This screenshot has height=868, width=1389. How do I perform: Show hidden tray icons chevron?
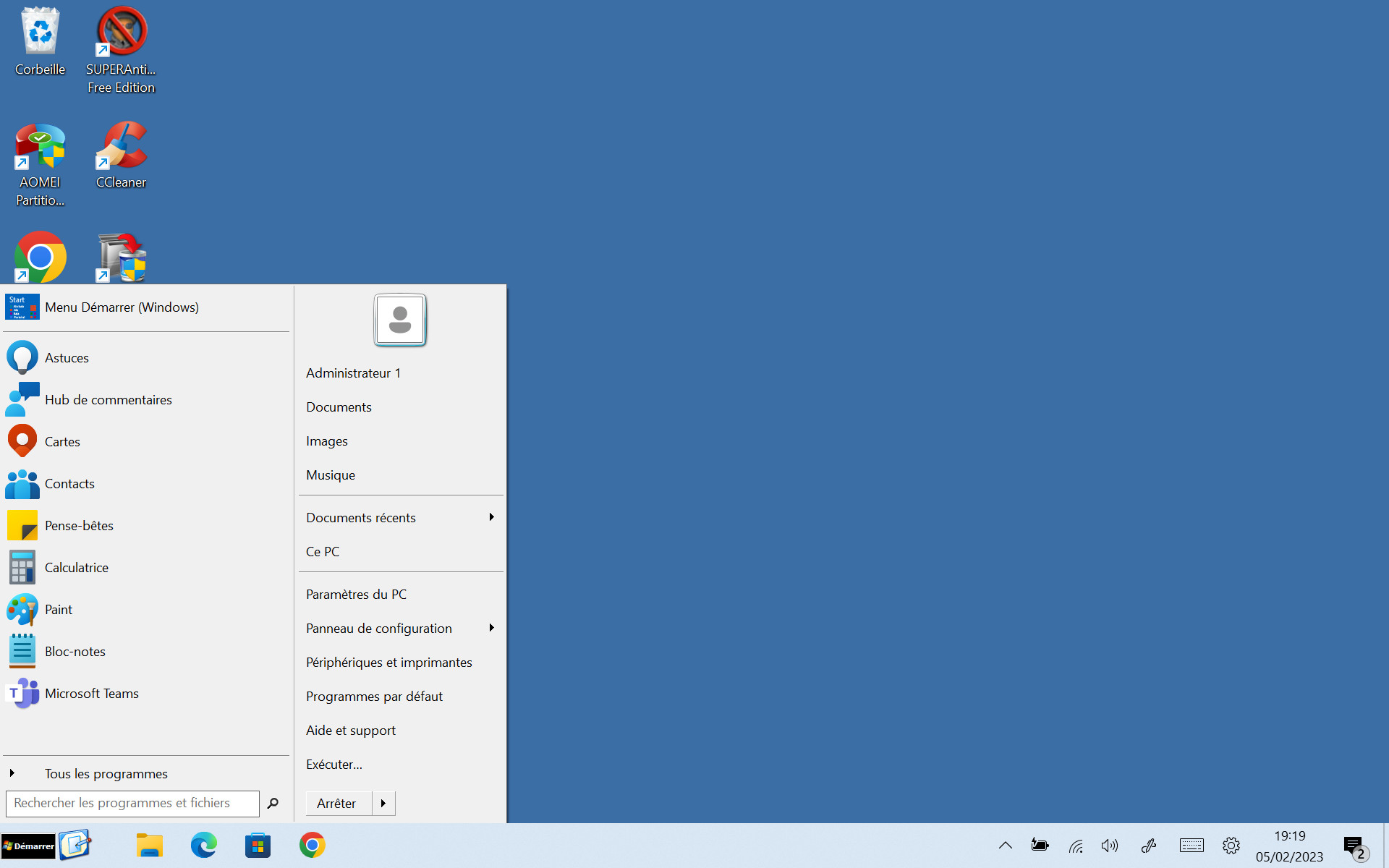tap(1006, 845)
